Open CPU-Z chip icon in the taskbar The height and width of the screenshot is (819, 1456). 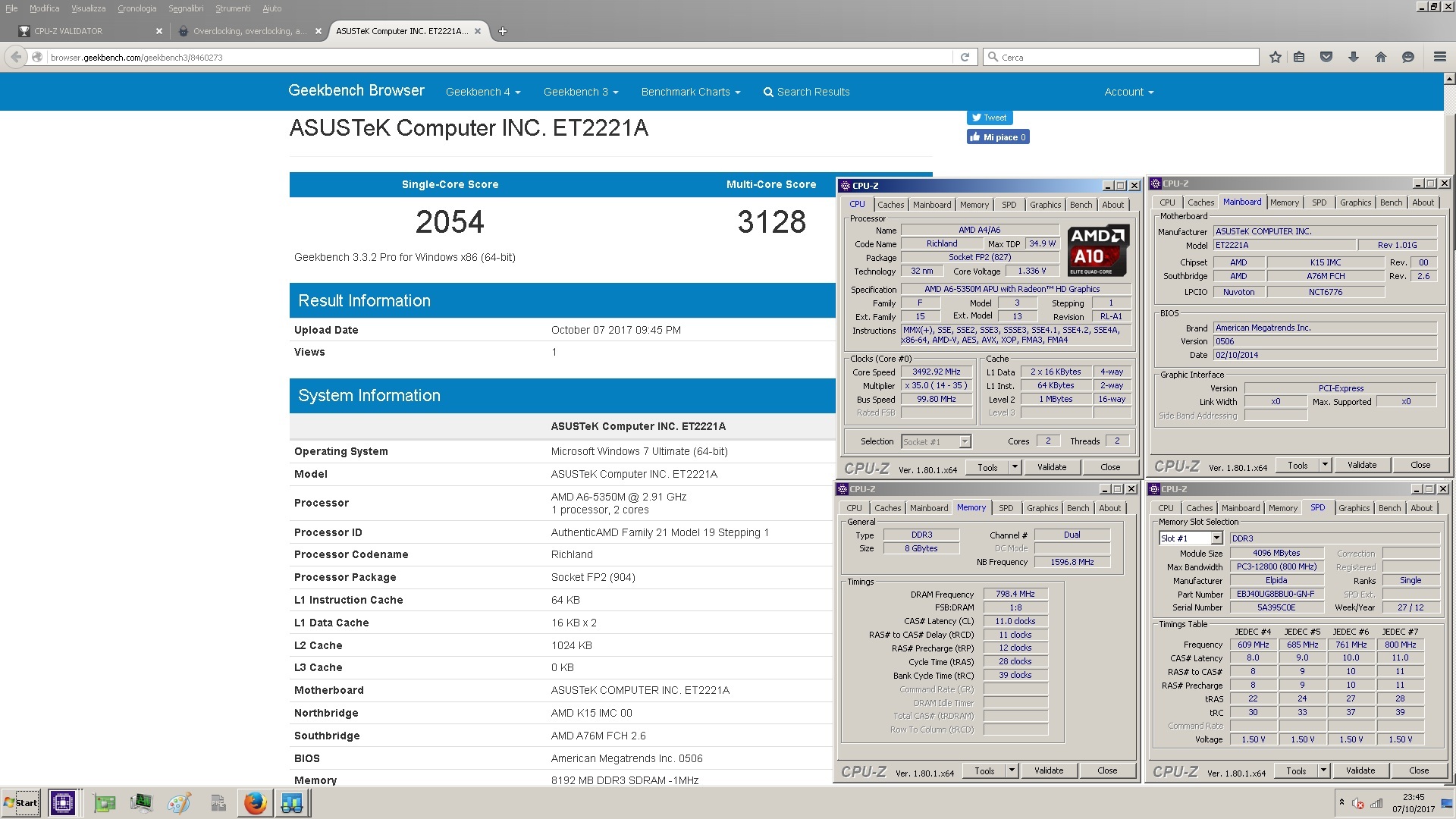click(x=62, y=802)
